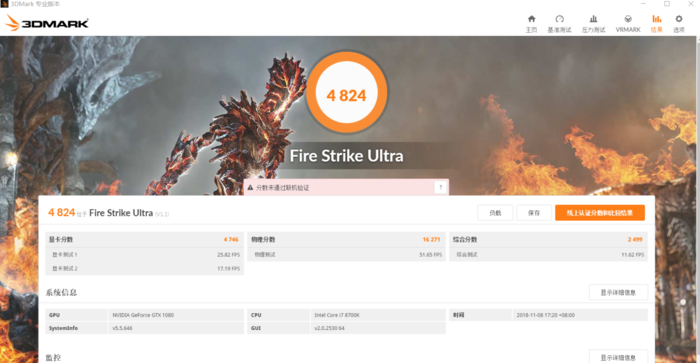The width and height of the screenshot is (700, 363).
Task: Click the vertical scrollbar on the right
Action: tap(697, 199)
